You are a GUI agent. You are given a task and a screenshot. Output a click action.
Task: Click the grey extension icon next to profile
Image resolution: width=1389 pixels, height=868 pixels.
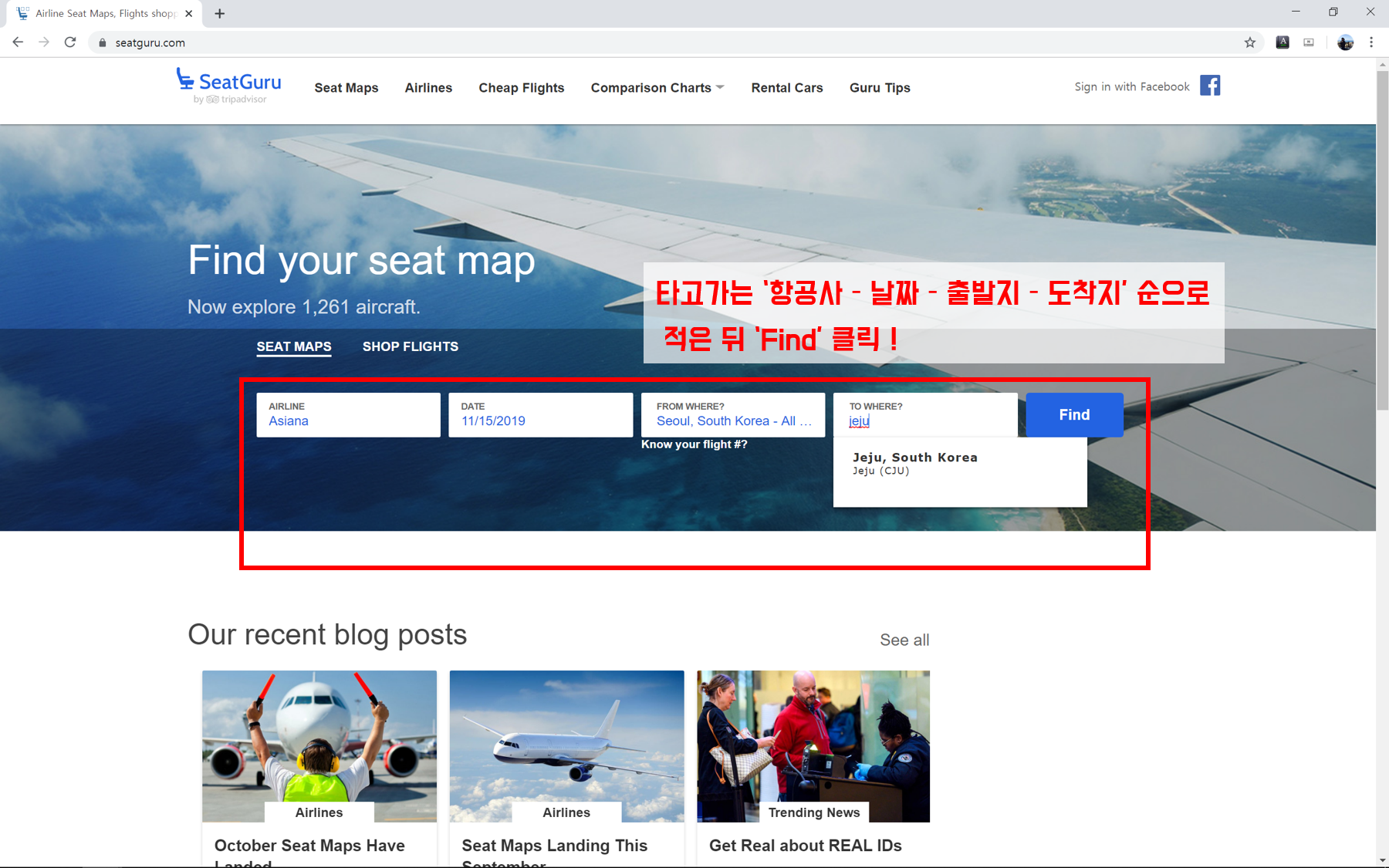[x=1309, y=42]
